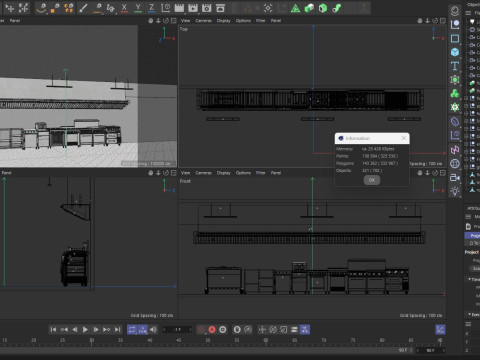The height and width of the screenshot is (360, 480).
Task: Click Top viewport pan hand icon
Action: 419,21
